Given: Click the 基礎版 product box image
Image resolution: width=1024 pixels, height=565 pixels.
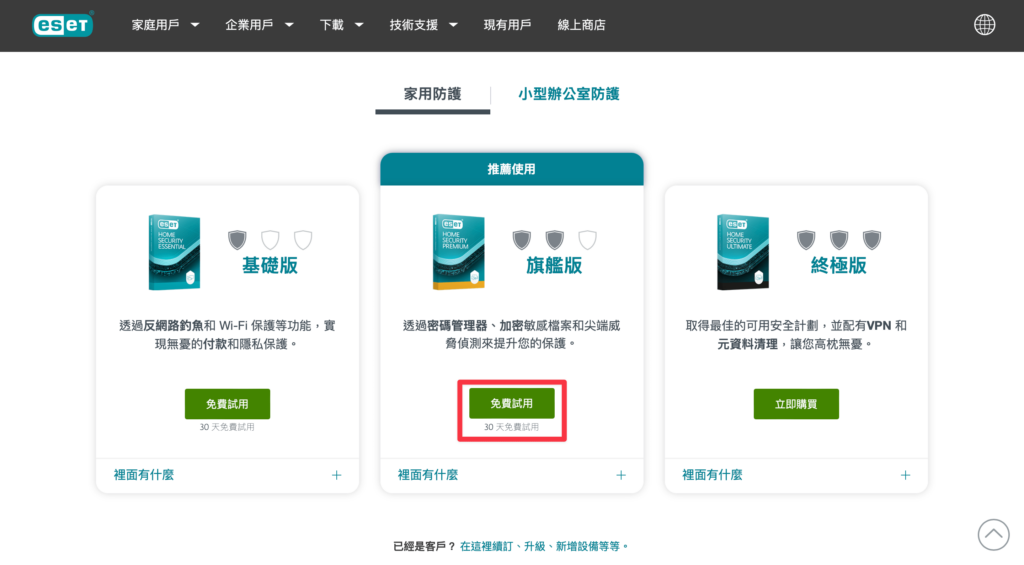Looking at the screenshot, I should pos(174,252).
